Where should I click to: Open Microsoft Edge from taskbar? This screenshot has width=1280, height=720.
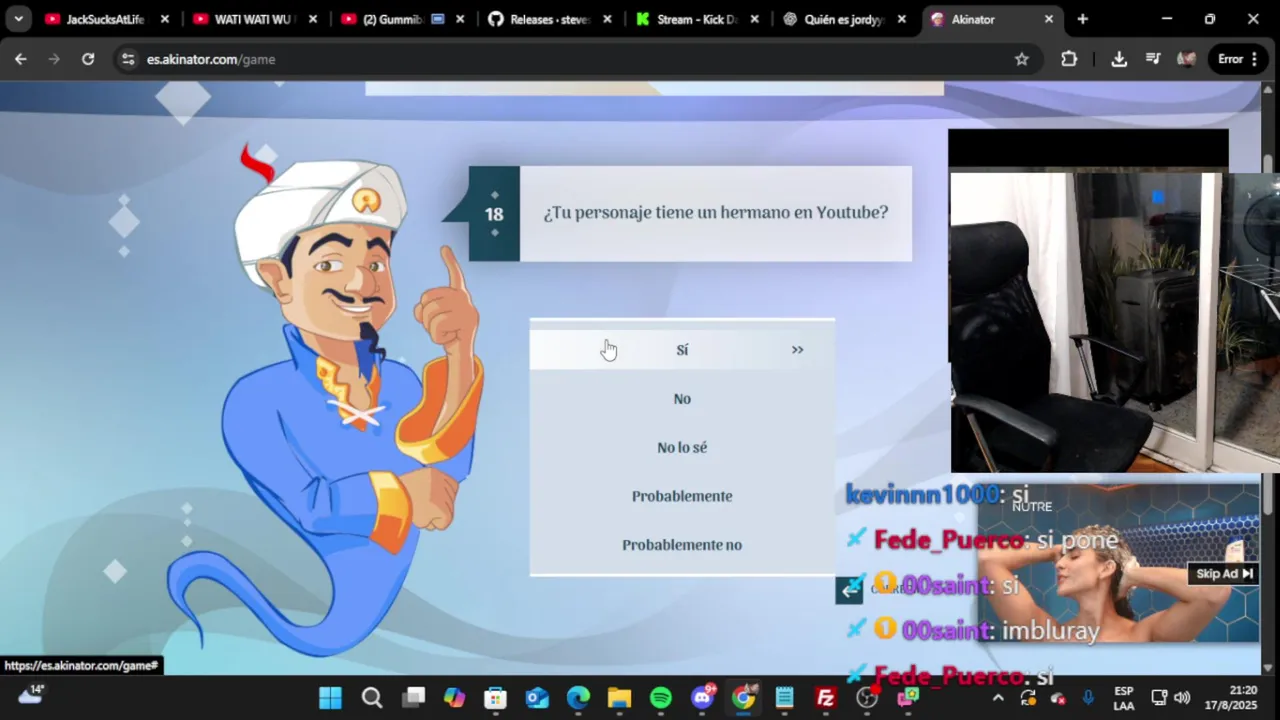pyautogui.click(x=578, y=697)
